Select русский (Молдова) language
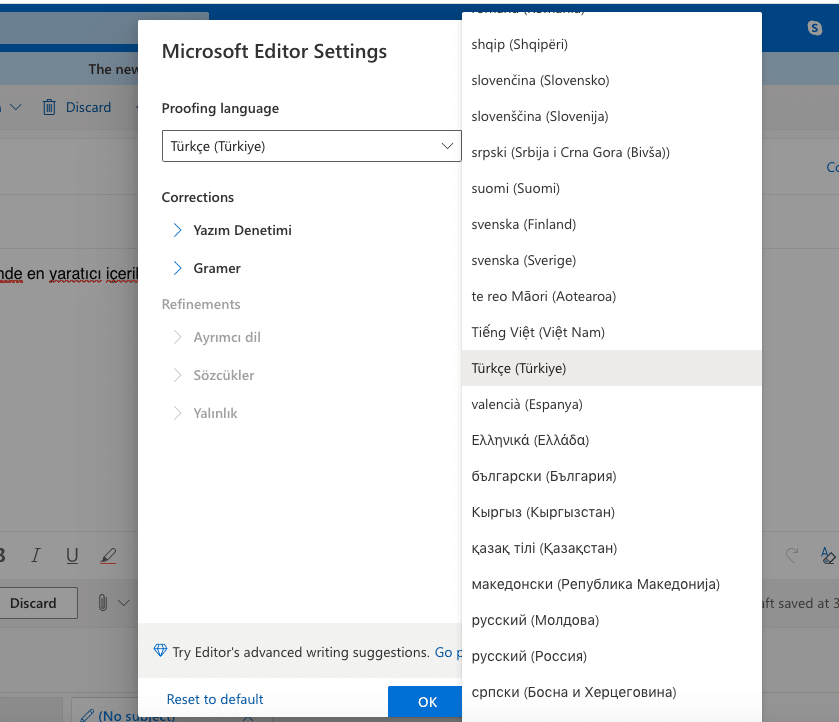This screenshot has height=722, width=839. tap(612, 620)
